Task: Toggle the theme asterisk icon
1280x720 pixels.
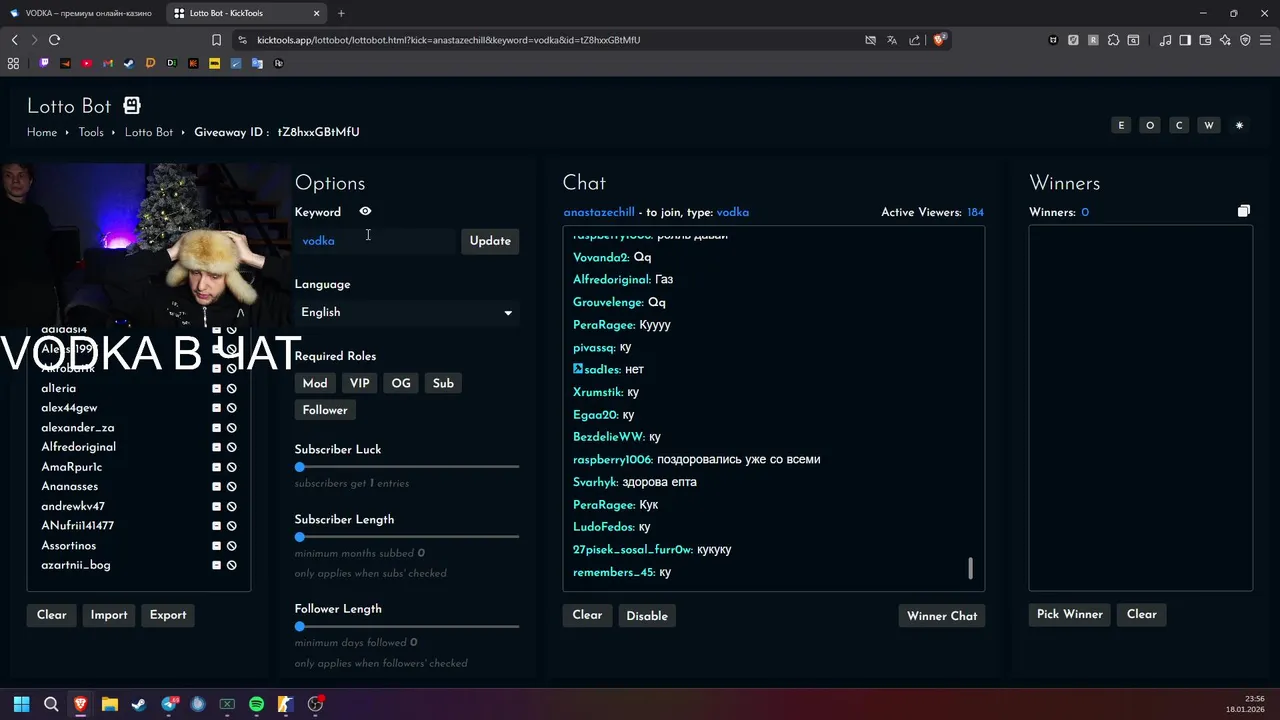Action: tap(1239, 126)
